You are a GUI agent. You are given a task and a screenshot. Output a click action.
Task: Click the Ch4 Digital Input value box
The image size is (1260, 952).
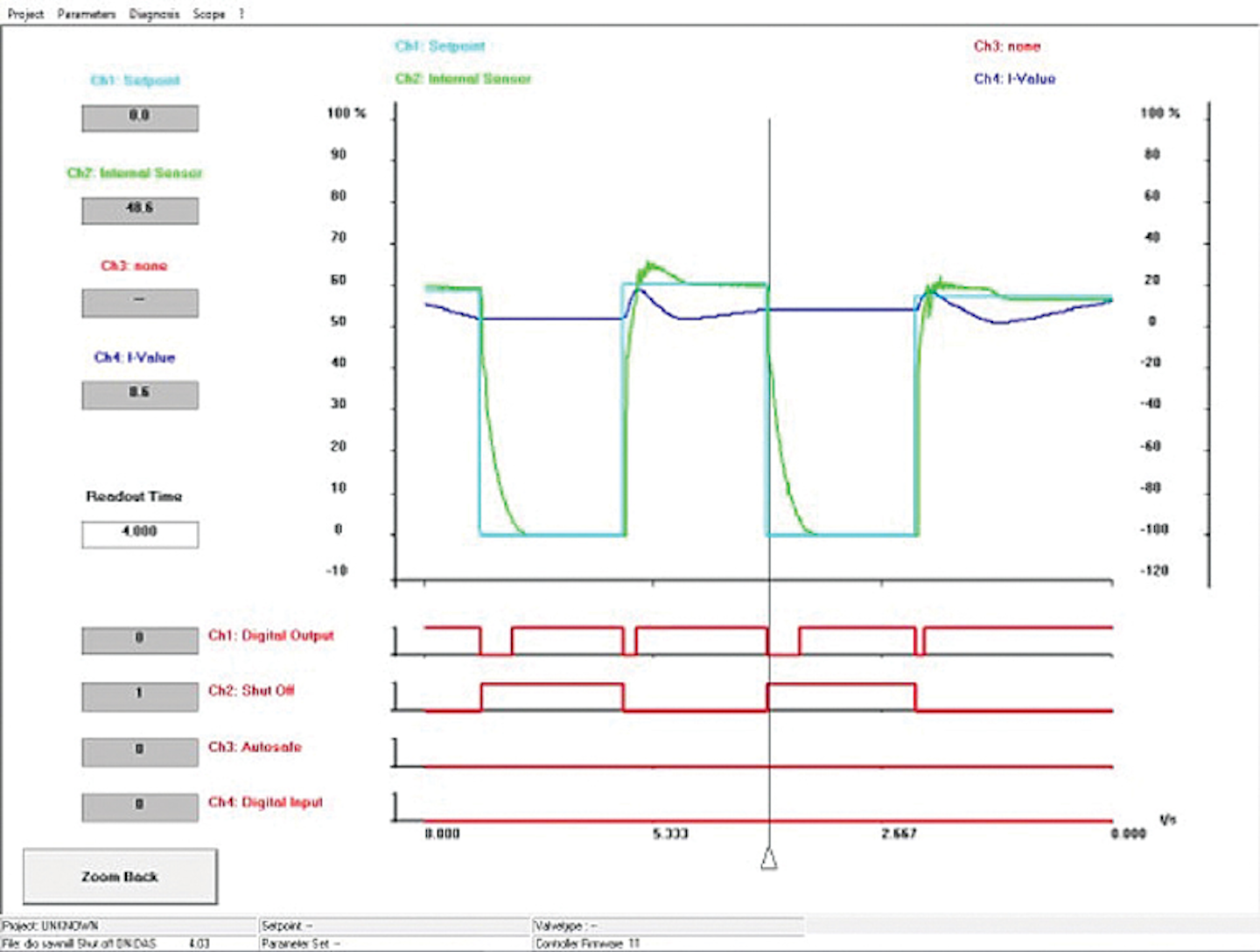click(140, 806)
